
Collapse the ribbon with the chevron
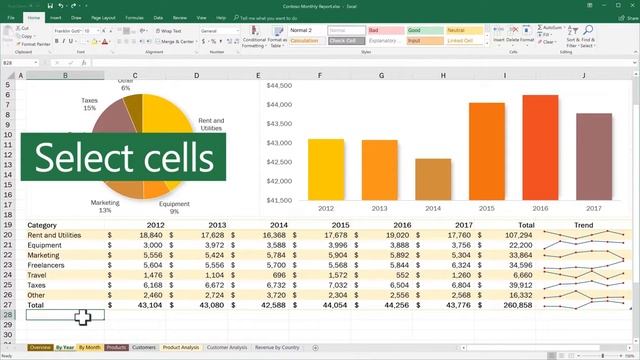click(x=635, y=52)
